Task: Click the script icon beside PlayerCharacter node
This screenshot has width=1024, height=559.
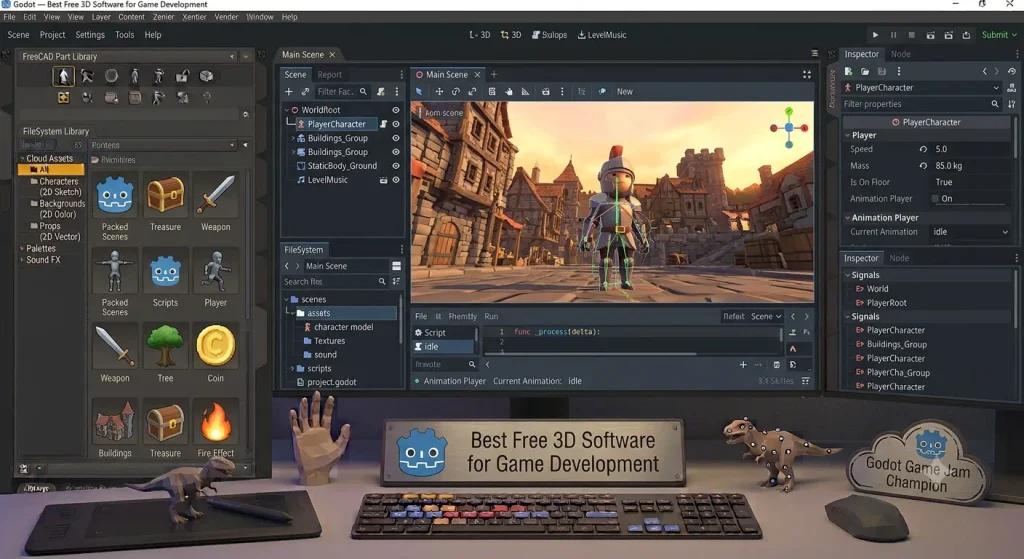Action: tap(383, 124)
